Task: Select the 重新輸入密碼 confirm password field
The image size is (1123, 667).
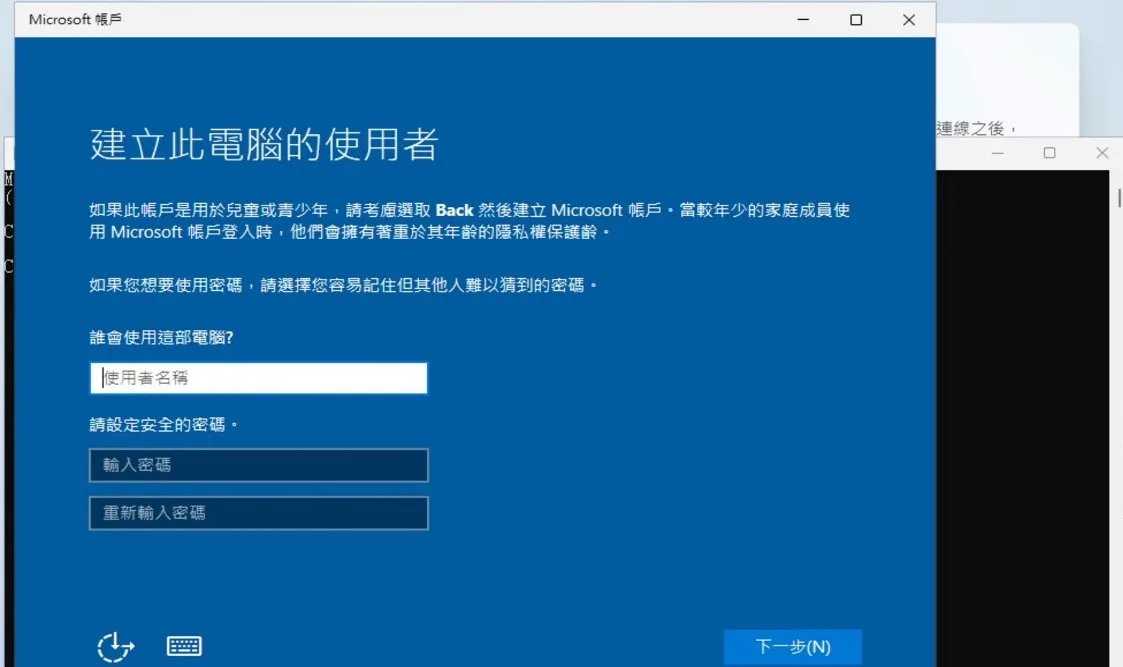Action: click(258, 513)
